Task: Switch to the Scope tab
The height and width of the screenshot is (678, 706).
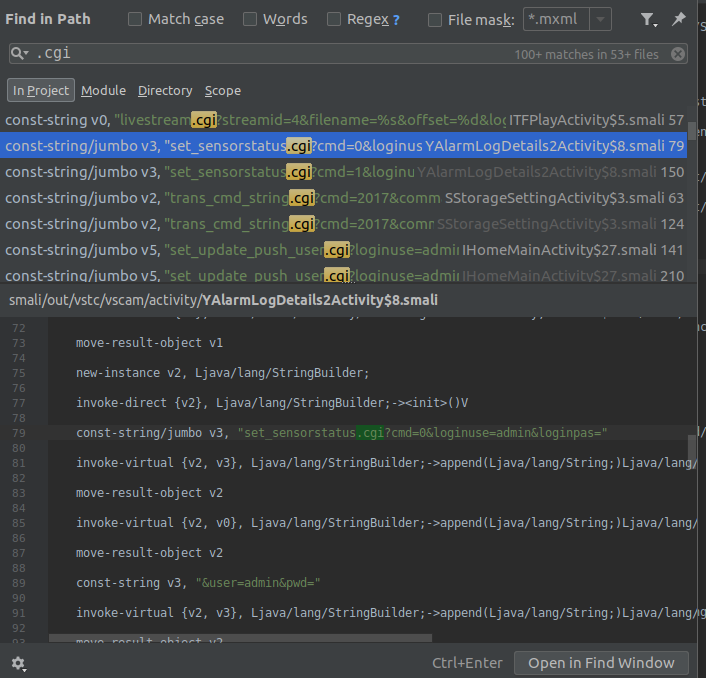Action: (x=223, y=90)
